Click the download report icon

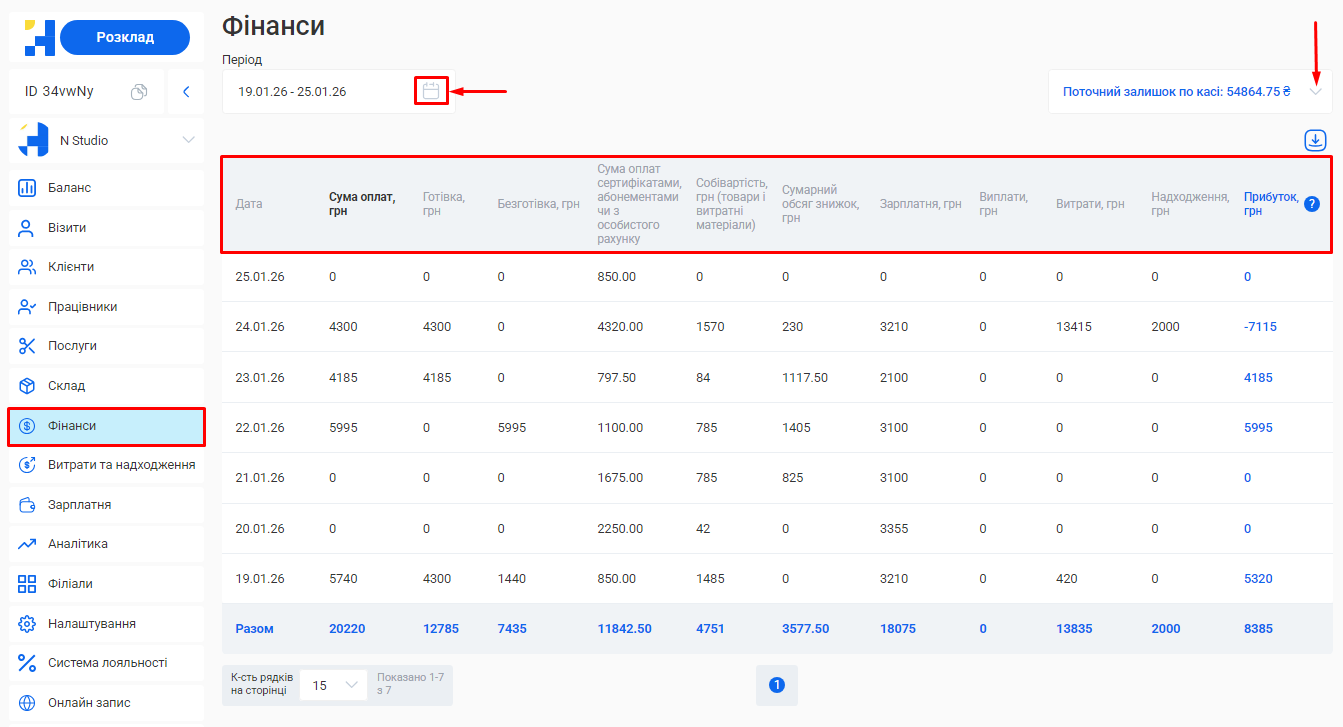tap(1314, 141)
